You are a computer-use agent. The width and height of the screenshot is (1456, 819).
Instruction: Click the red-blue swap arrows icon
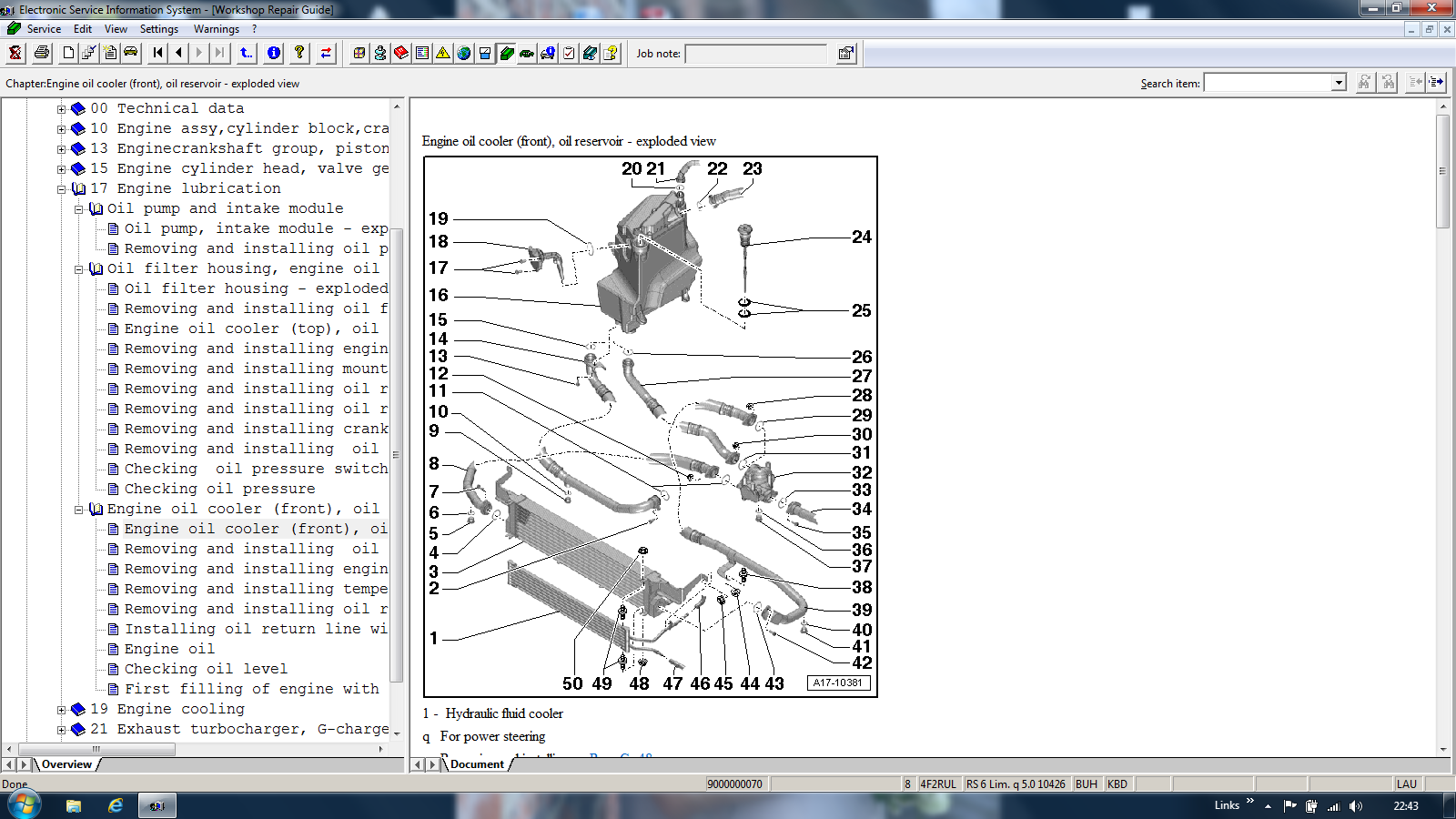pyautogui.click(x=326, y=53)
